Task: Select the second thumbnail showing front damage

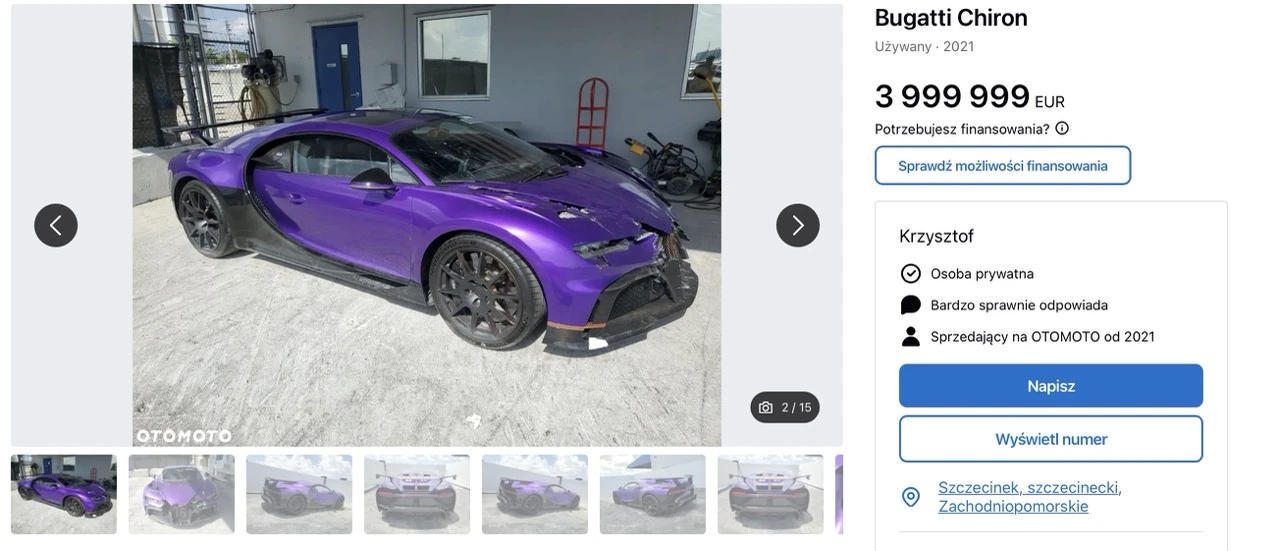Action: [182, 494]
